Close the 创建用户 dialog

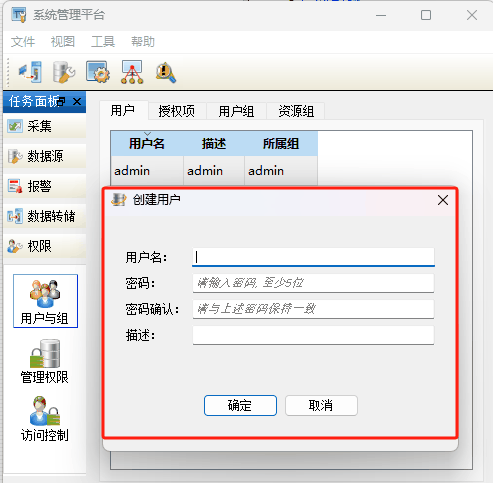(443, 200)
